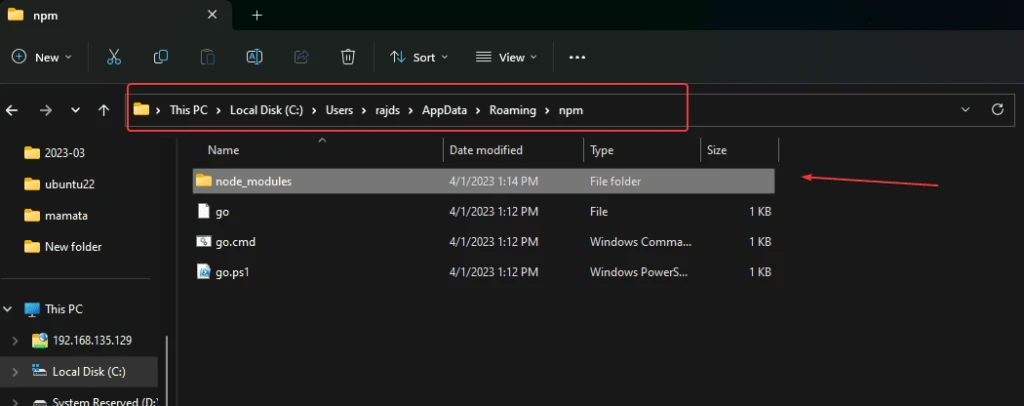Navigate to AppData breadcrumb
Screen dimensions: 1024x406
pyautogui.click(x=444, y=110)
